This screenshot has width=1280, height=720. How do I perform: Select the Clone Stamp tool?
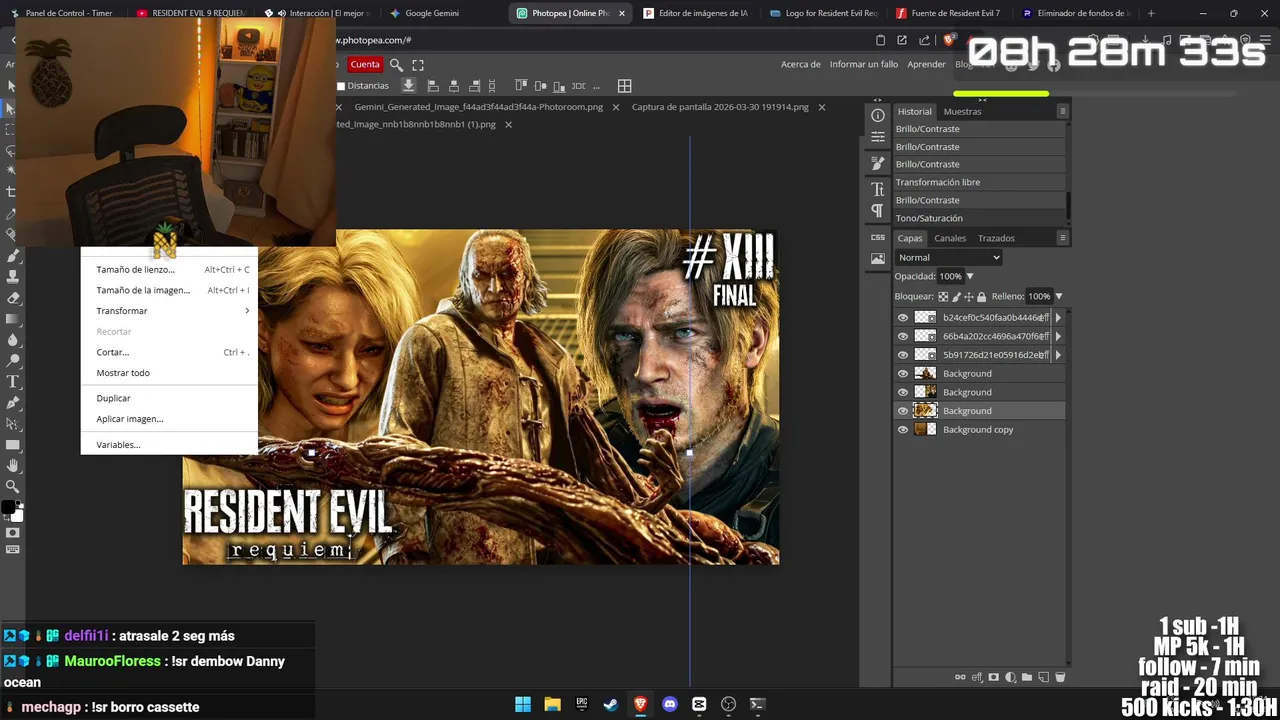(x=12, y=276)
